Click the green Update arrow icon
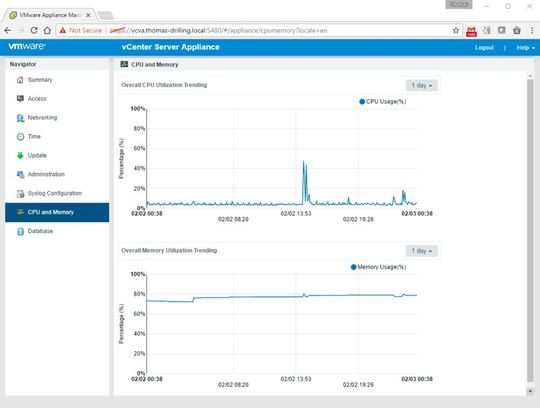The height and width of the screenshot is (408, 540). pyautogui.click(x=20, y=156)
